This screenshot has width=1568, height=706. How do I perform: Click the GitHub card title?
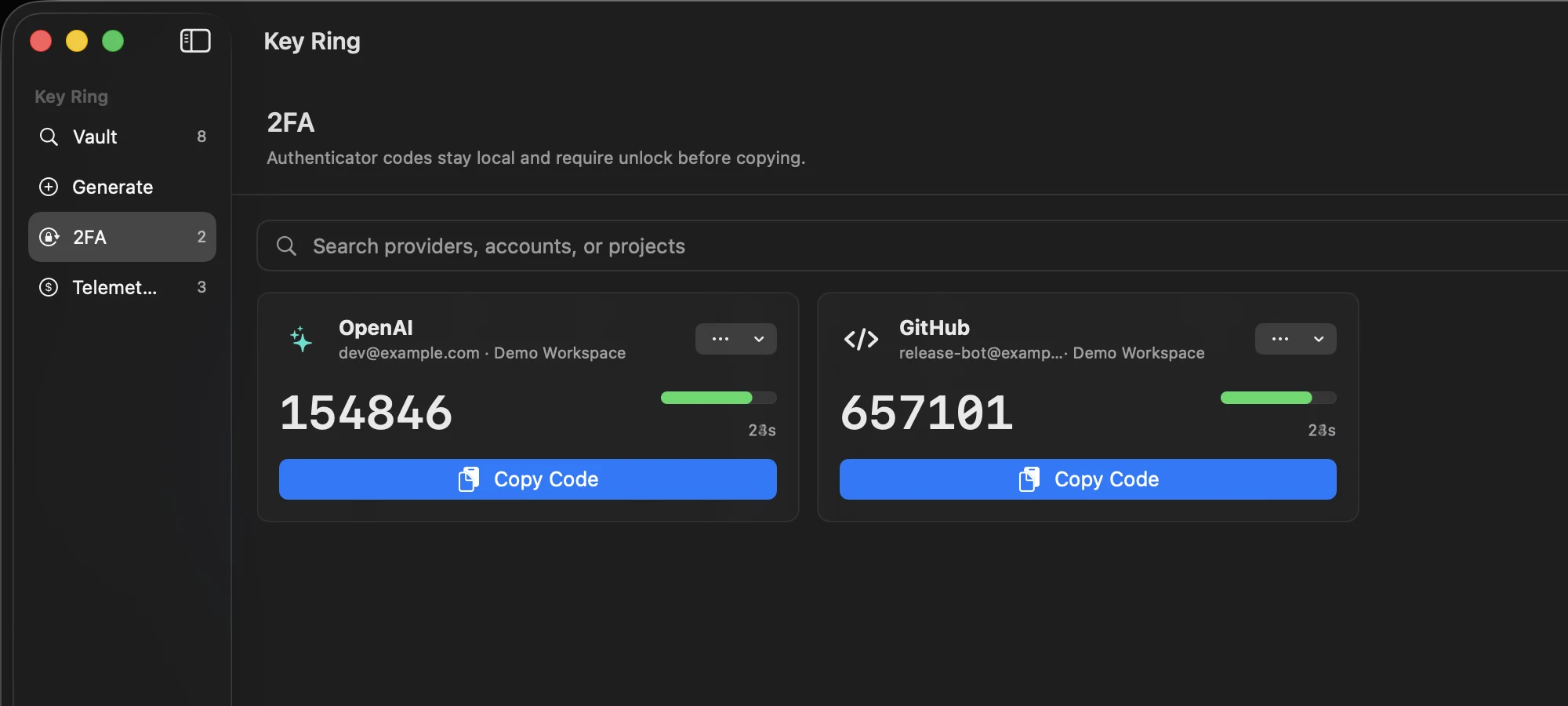935,328
